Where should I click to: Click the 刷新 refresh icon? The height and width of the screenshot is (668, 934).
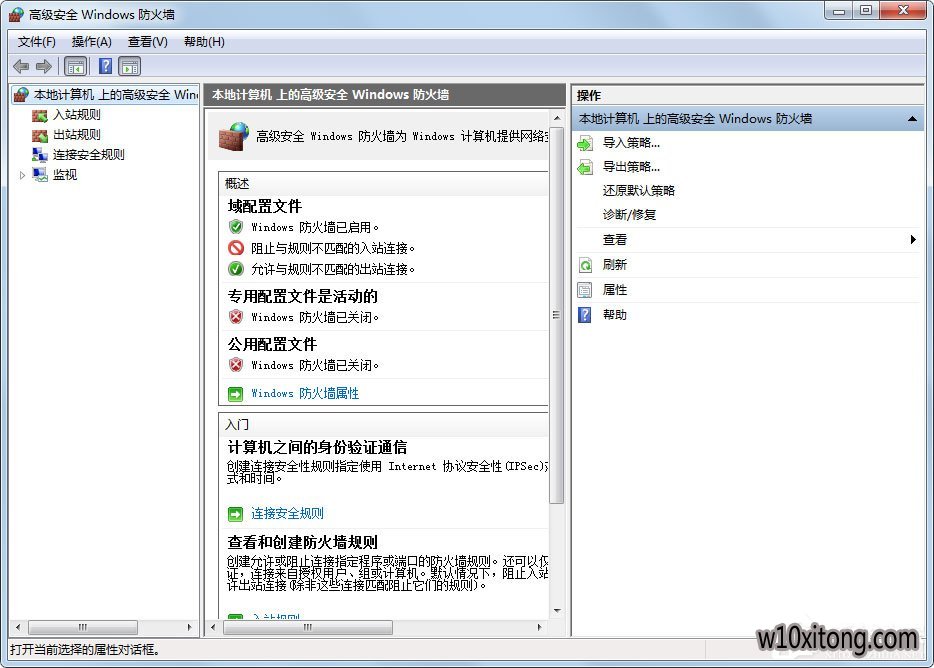click(x=585, y=265)
